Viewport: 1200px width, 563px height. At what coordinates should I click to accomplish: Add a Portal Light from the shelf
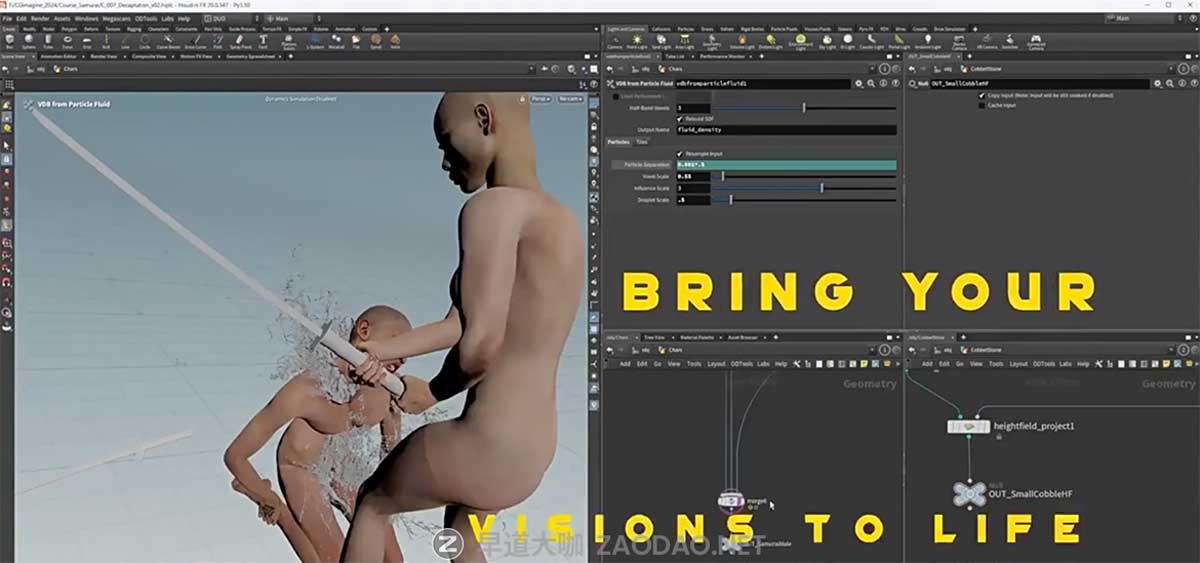coord(899,41)
